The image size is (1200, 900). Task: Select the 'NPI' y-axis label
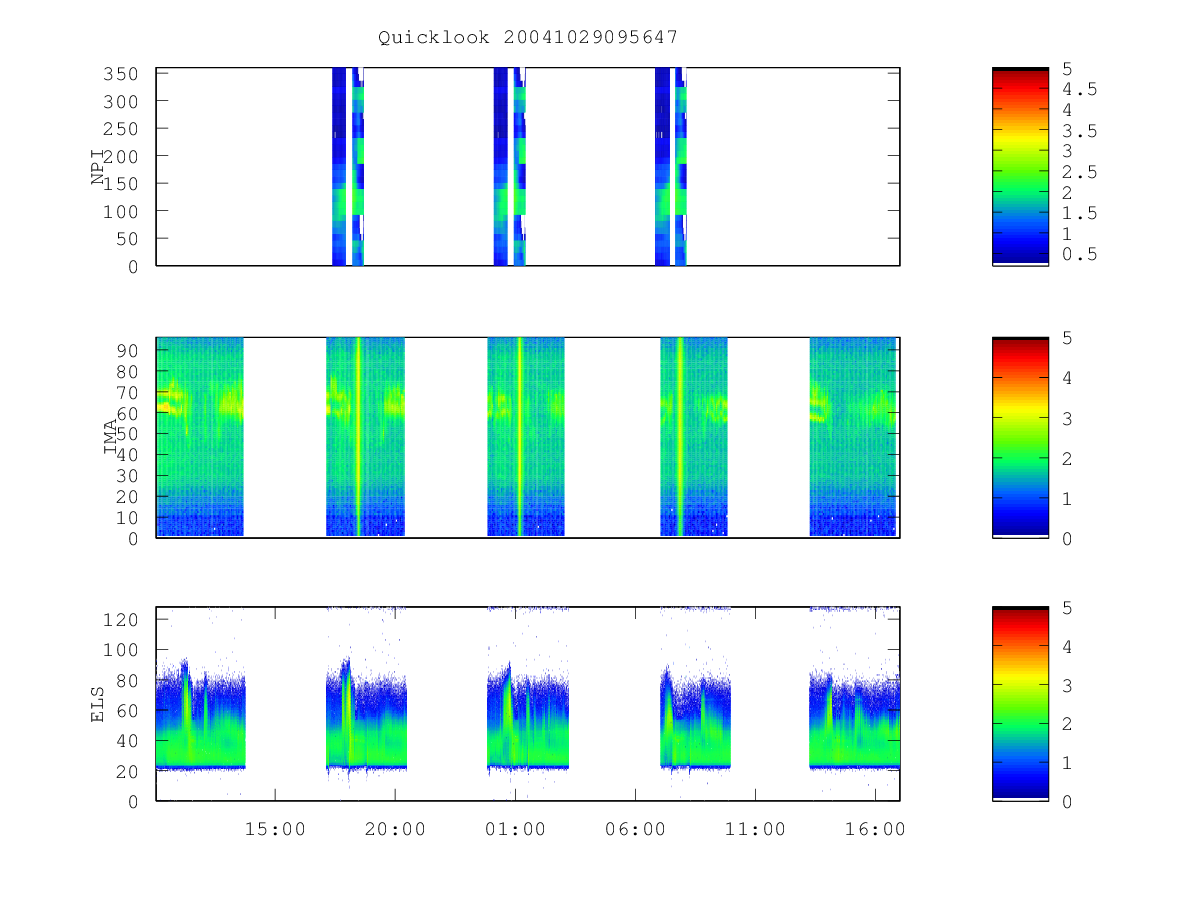click(99, 167)
